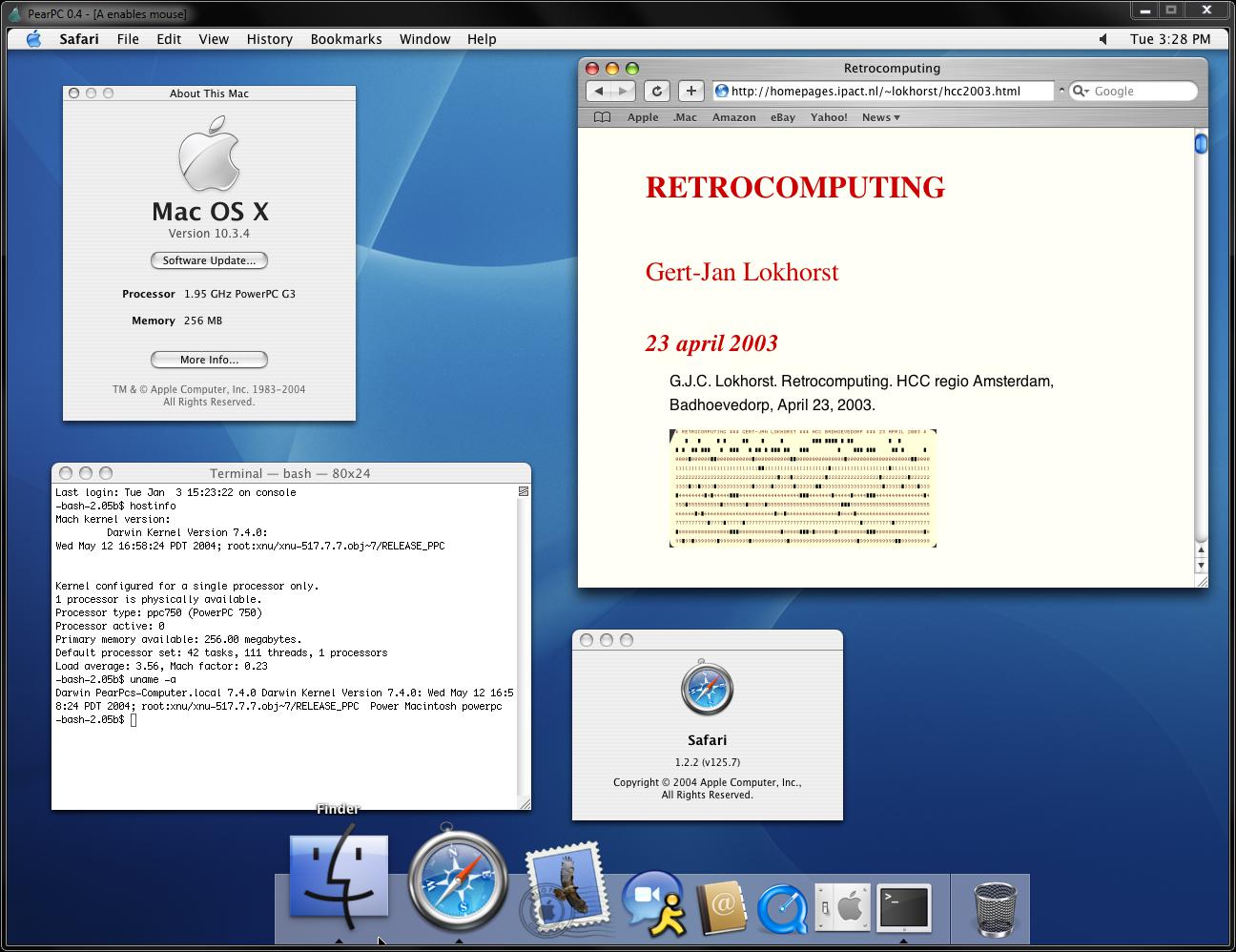Click Version 10.3.4 text
Image resolution: width=1236 pixels, height=952 pixels.
[209, 234]
